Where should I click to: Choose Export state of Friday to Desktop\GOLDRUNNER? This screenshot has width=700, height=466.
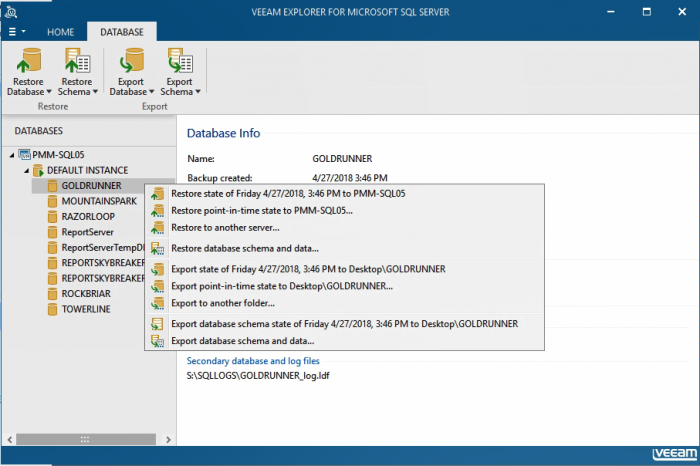coord(344,269)
